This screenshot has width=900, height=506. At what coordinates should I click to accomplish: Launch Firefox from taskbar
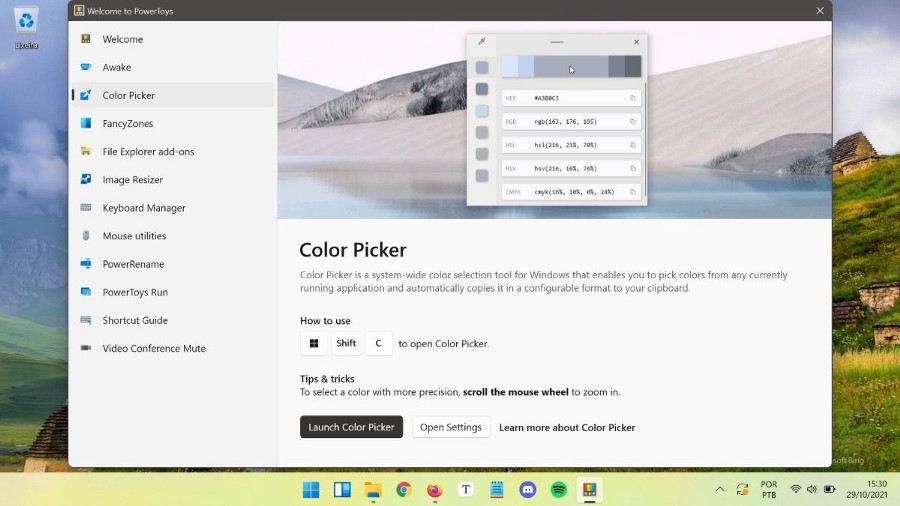click(435, 489)
